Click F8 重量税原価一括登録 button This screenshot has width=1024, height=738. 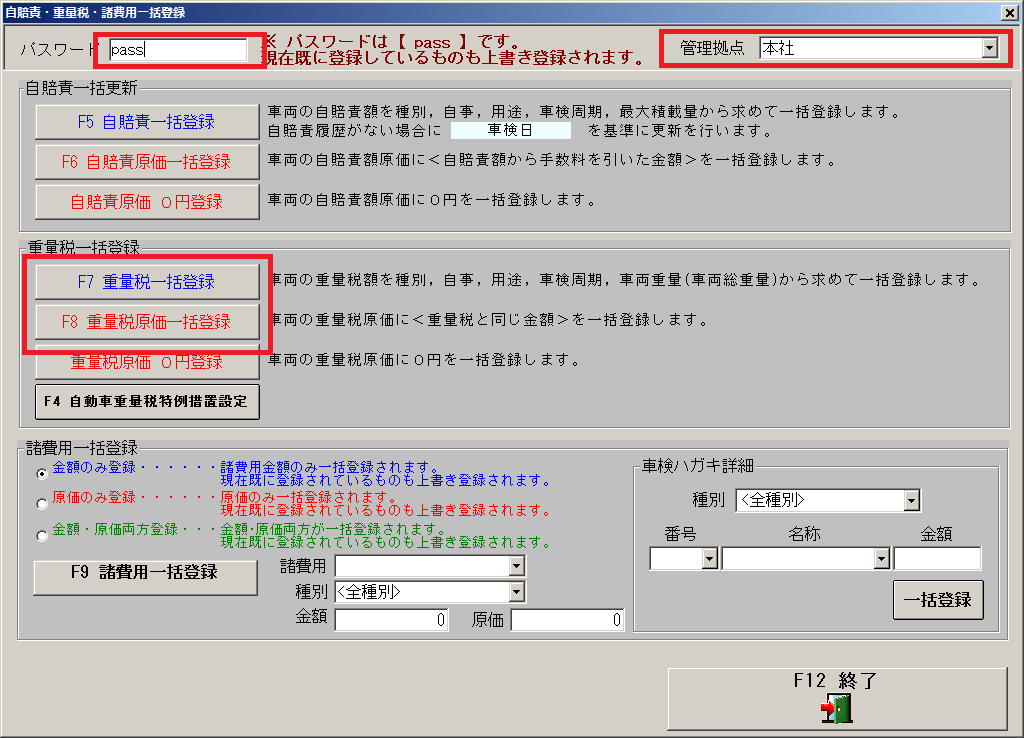click(x=147, y=322)
